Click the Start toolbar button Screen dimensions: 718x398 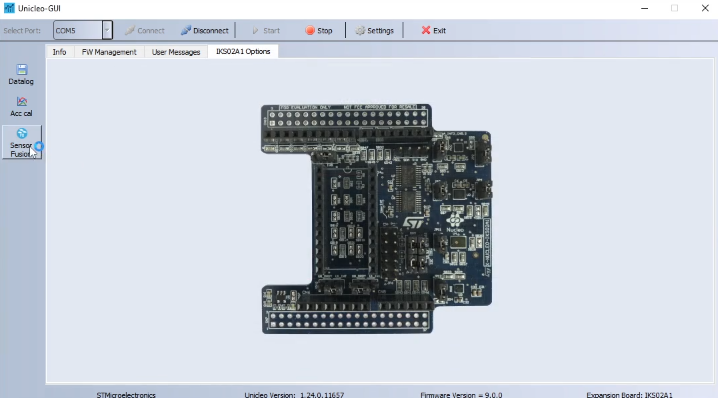coord(266,31)
